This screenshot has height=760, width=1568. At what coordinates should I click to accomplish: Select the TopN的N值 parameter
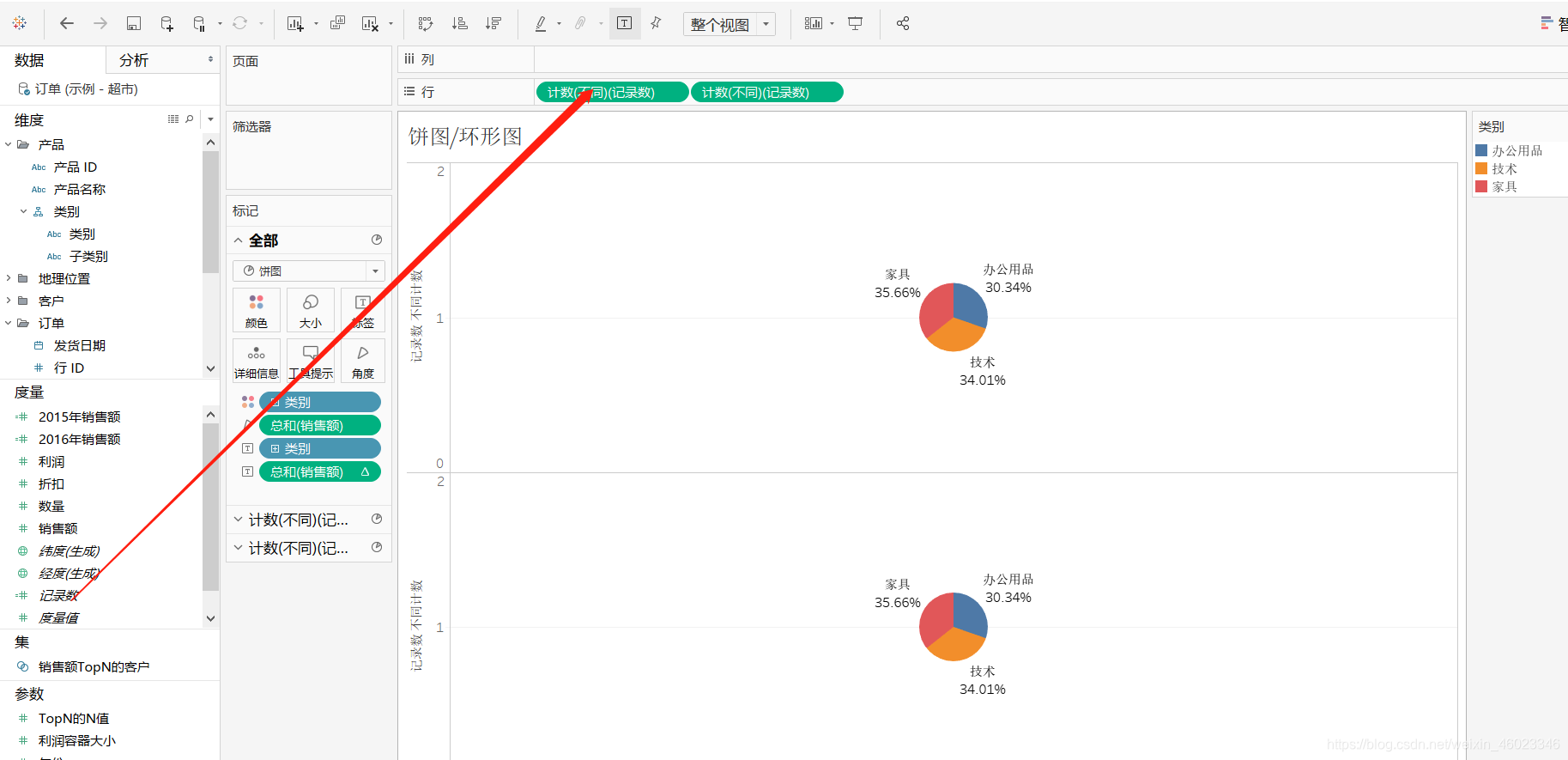pyautogui.click(x=74, y=718)
